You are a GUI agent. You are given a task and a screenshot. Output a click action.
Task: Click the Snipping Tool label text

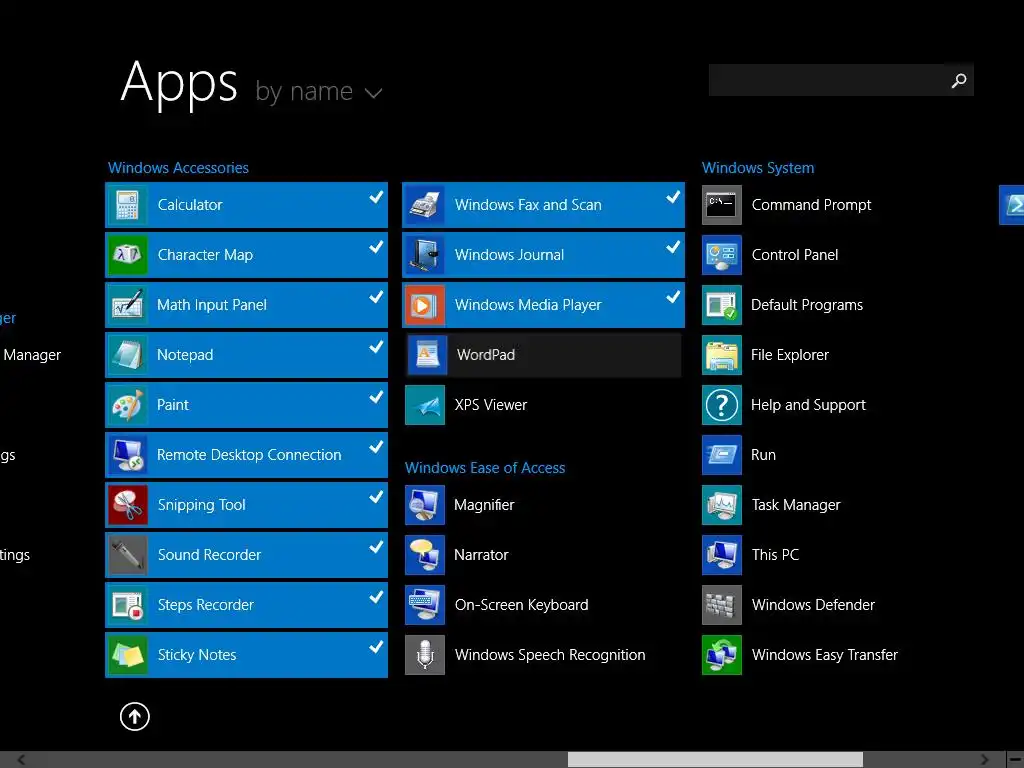click(202, 505)
